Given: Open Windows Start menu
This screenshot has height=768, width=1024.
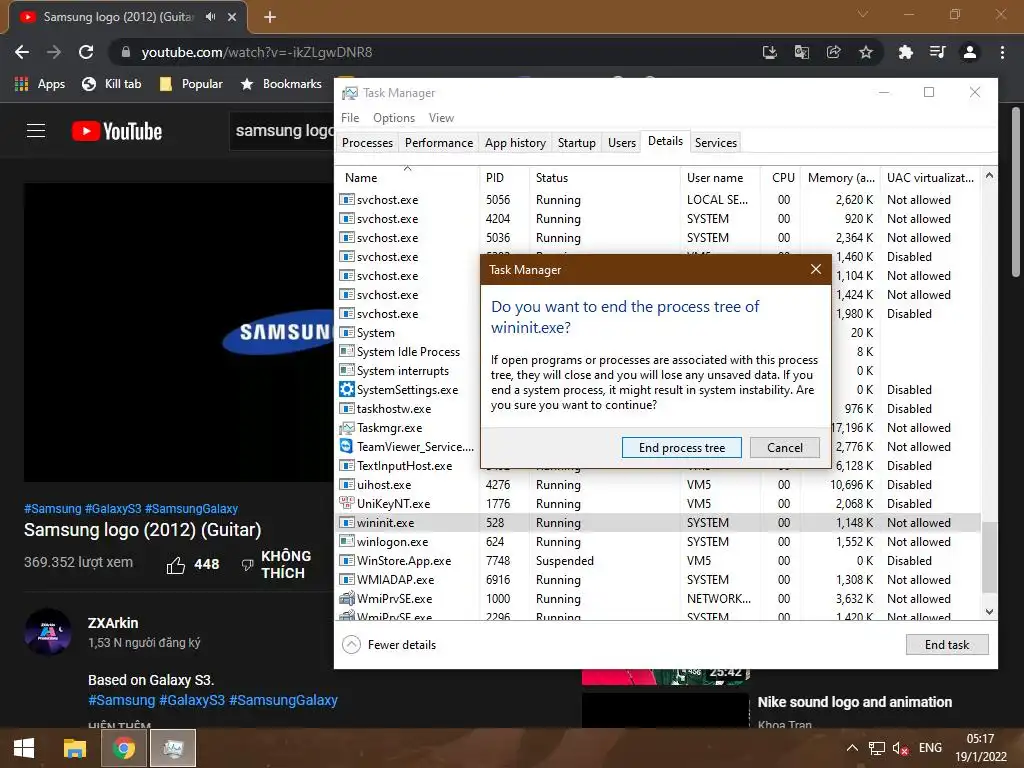Looking at the screenshot, I should pos(24,748).
